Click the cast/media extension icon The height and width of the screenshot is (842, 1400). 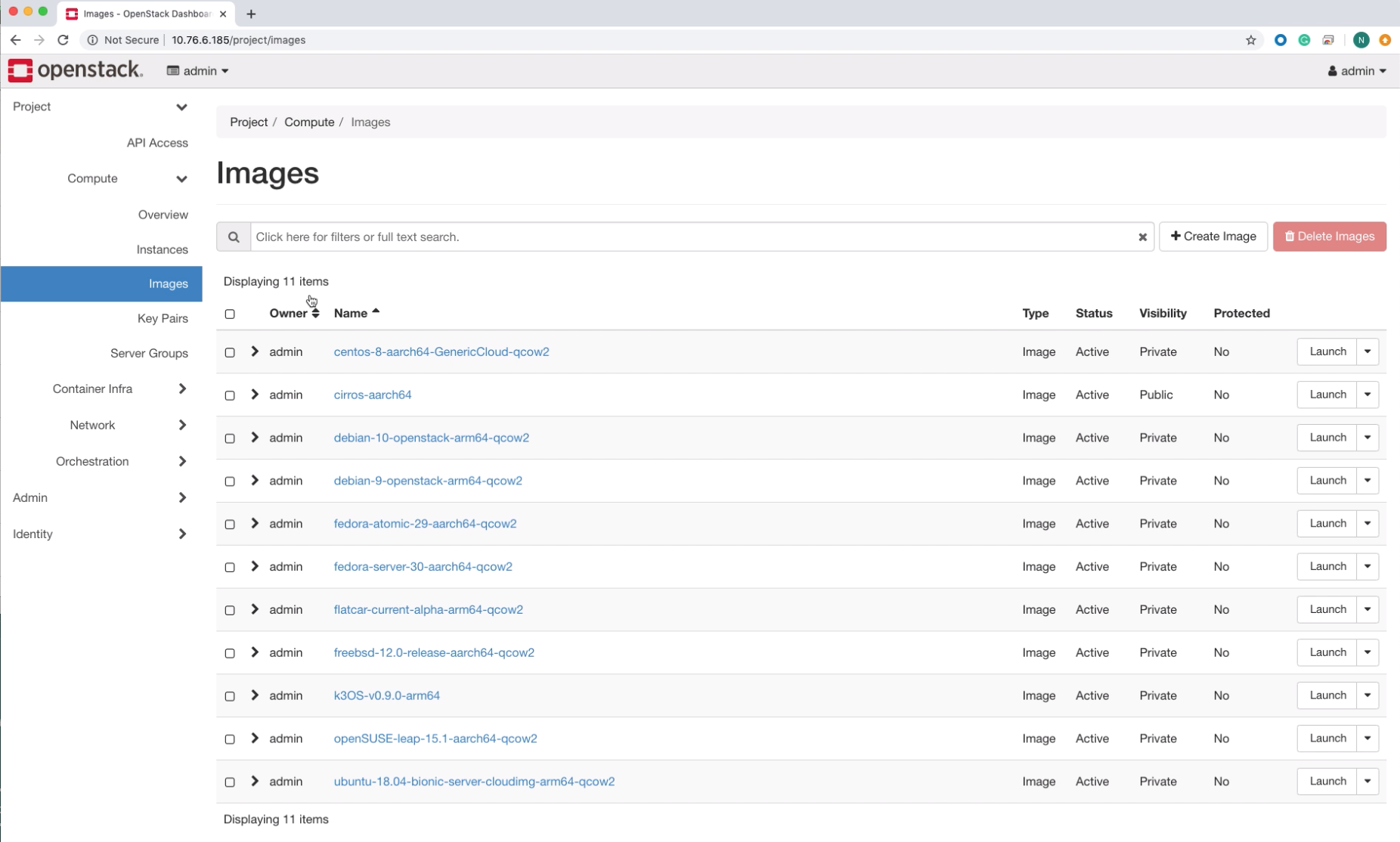click(x=1328, y=40)
